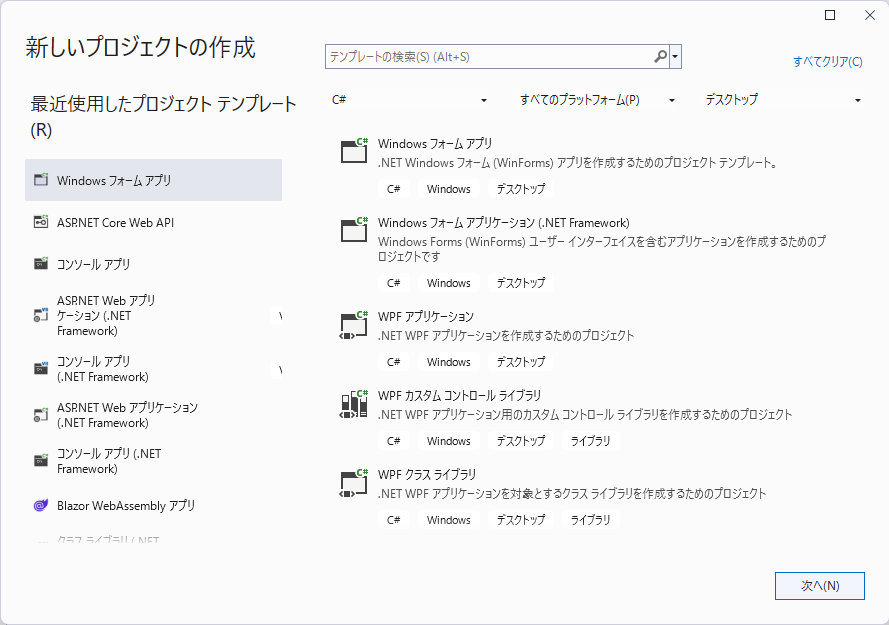889x625 pixels.
Task: Select the WPF カスタム コントロール ライブラリ template title
Action: (x=459, y=395)
